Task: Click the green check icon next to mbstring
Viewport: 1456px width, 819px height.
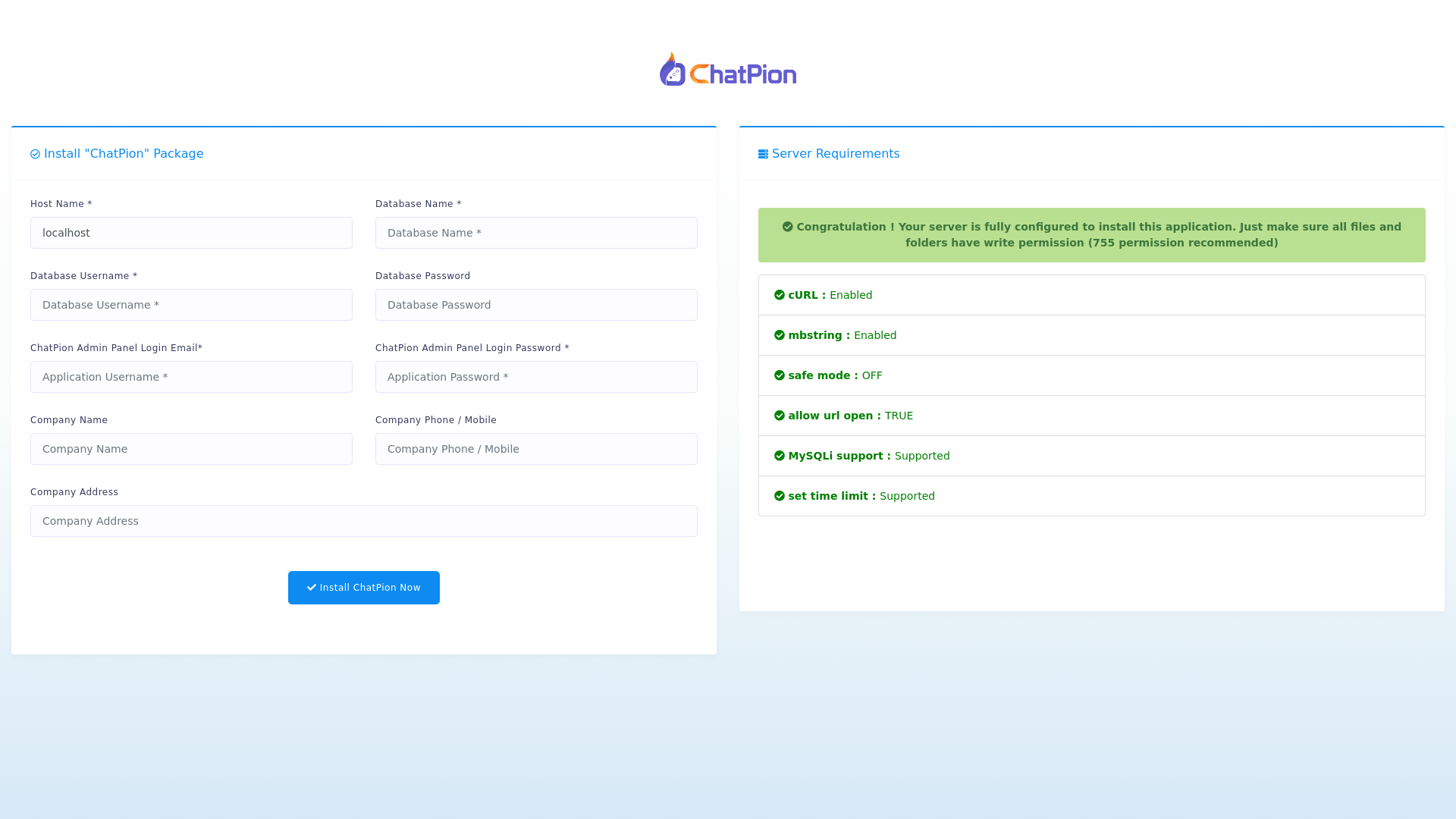Action: 780,335
